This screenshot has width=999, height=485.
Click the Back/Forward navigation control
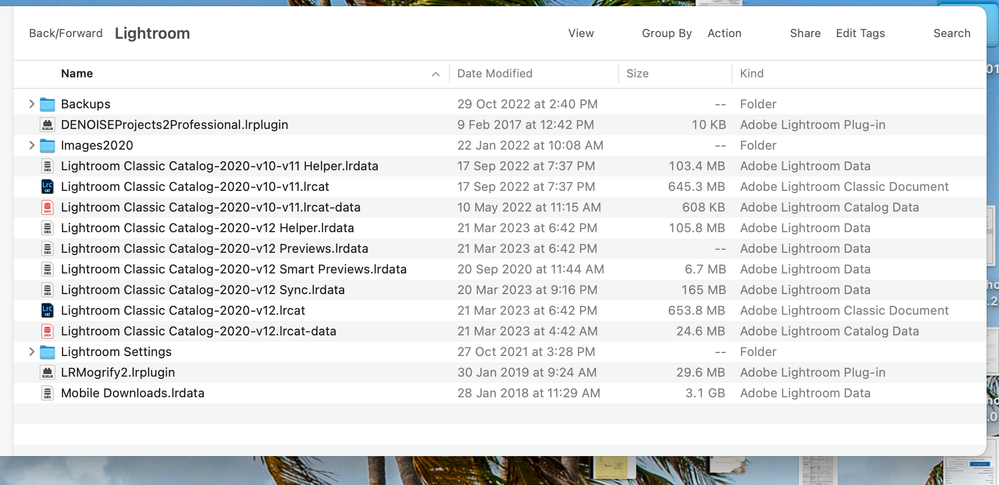pos(66,33)
